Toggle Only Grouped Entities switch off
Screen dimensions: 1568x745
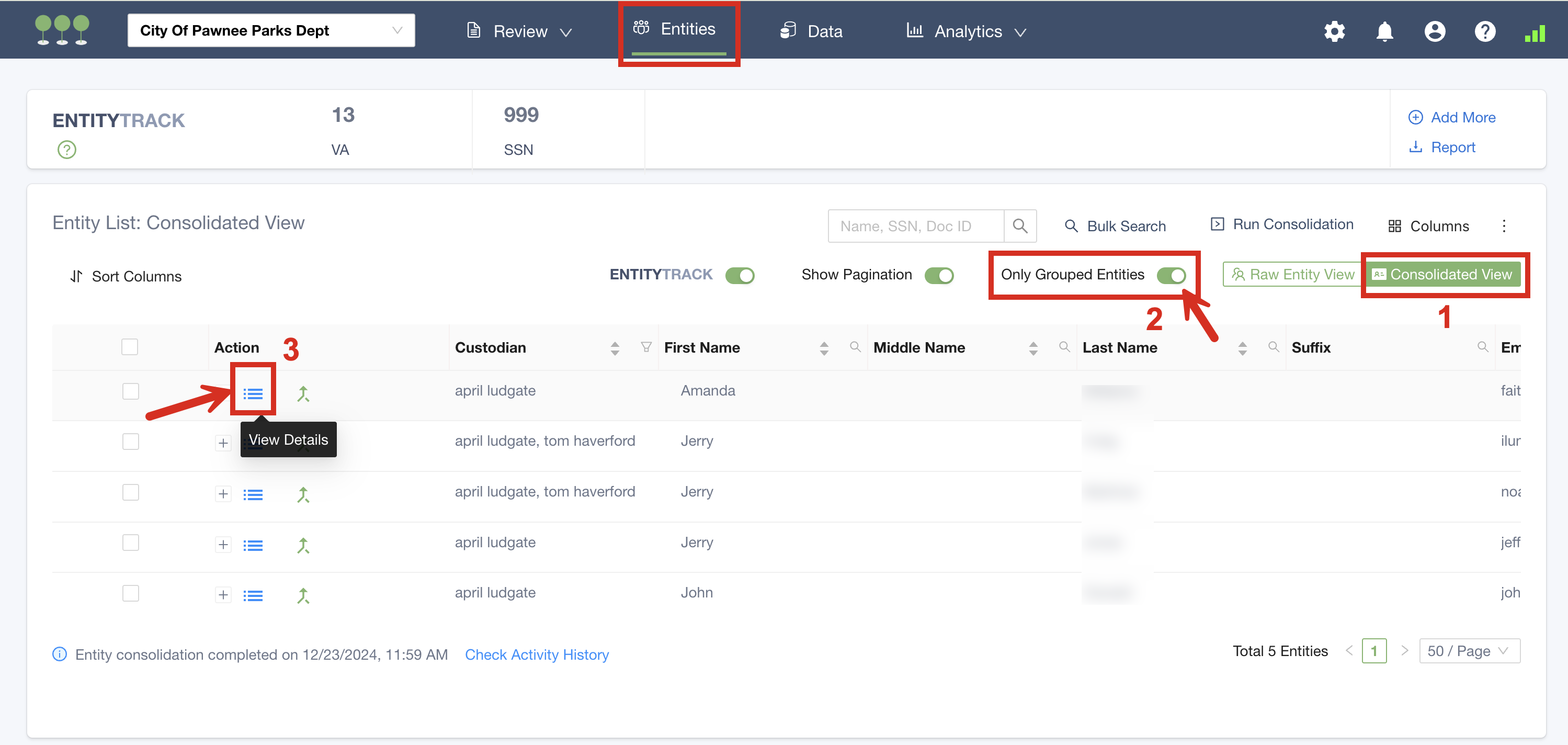(x=1171, y=275)
